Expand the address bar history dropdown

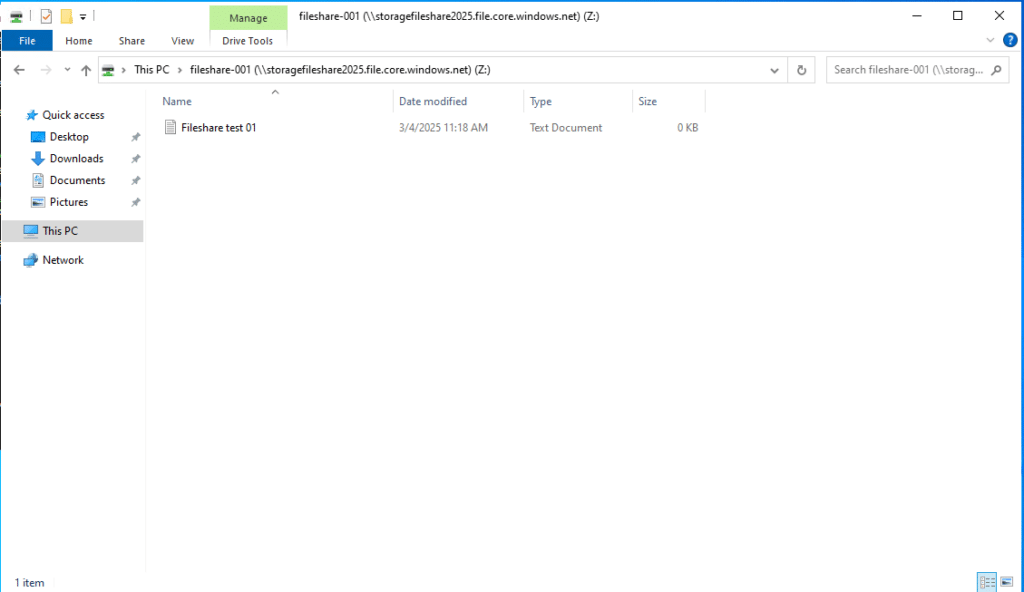point(775,70)
